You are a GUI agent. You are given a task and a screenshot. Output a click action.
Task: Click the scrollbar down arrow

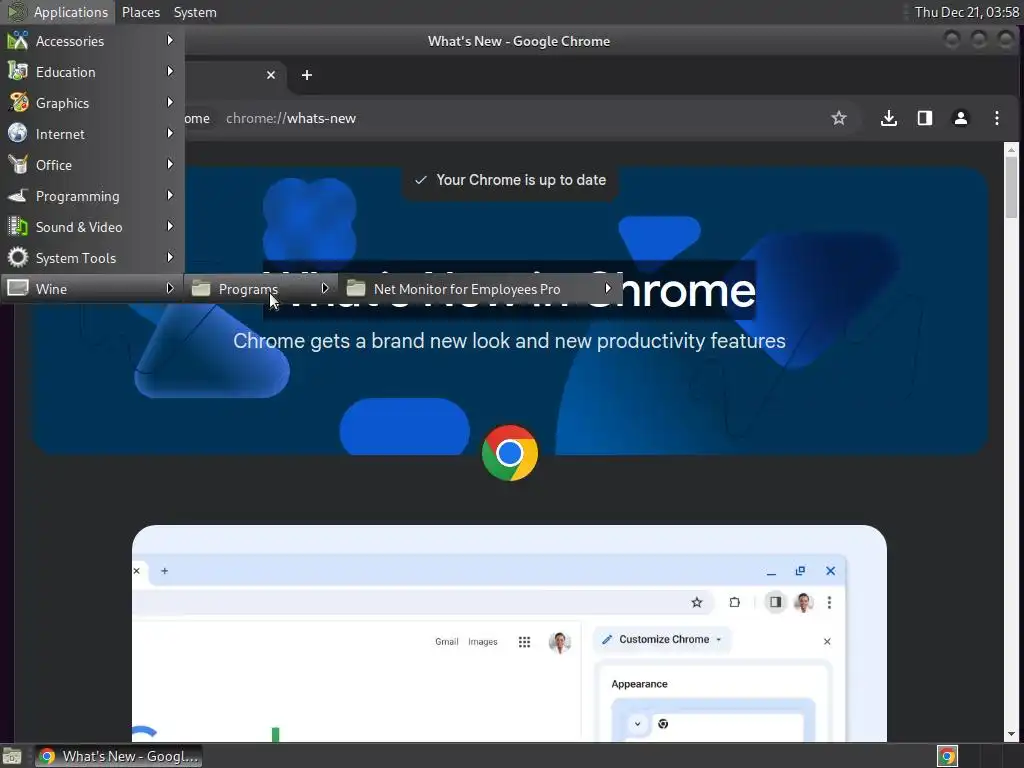tap(1012, 734)
